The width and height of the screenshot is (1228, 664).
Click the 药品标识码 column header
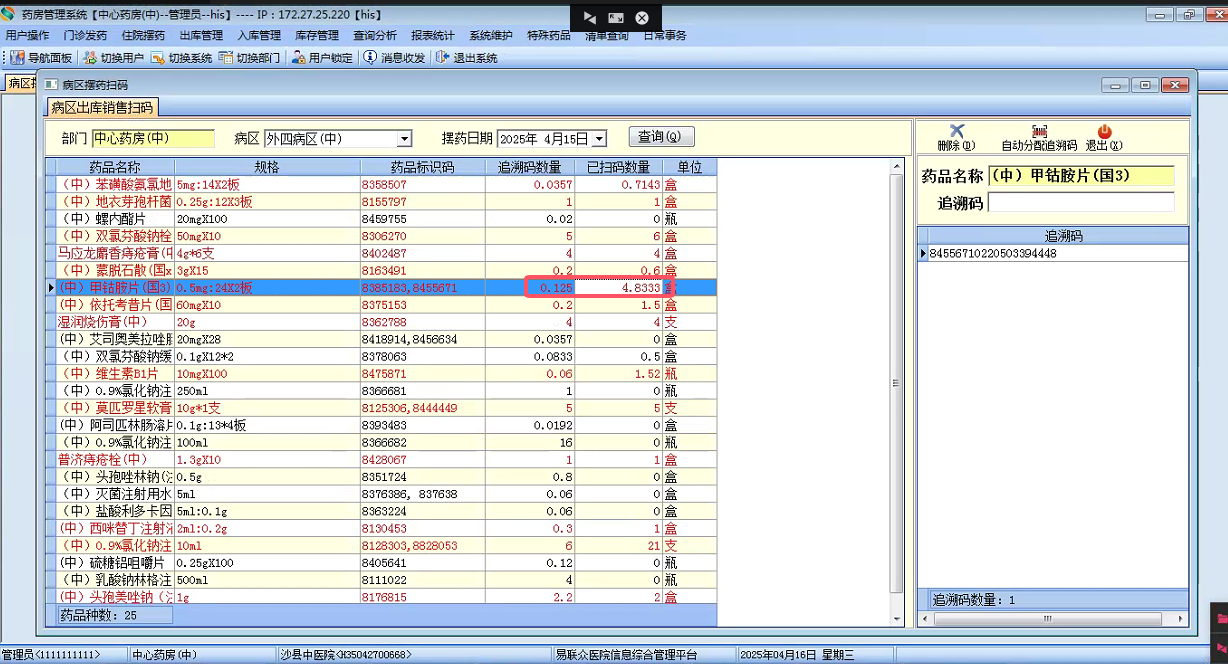[x=422, y=167]
